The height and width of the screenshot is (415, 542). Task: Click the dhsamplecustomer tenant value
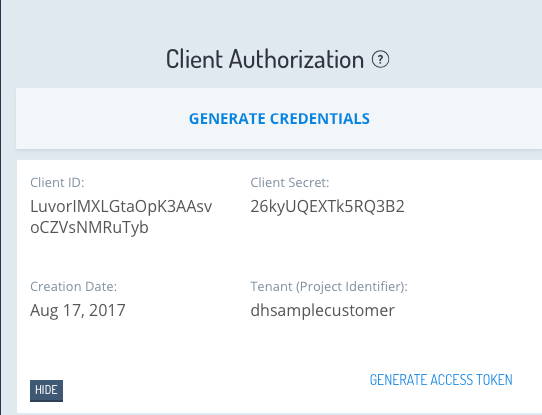pos(322,310)
